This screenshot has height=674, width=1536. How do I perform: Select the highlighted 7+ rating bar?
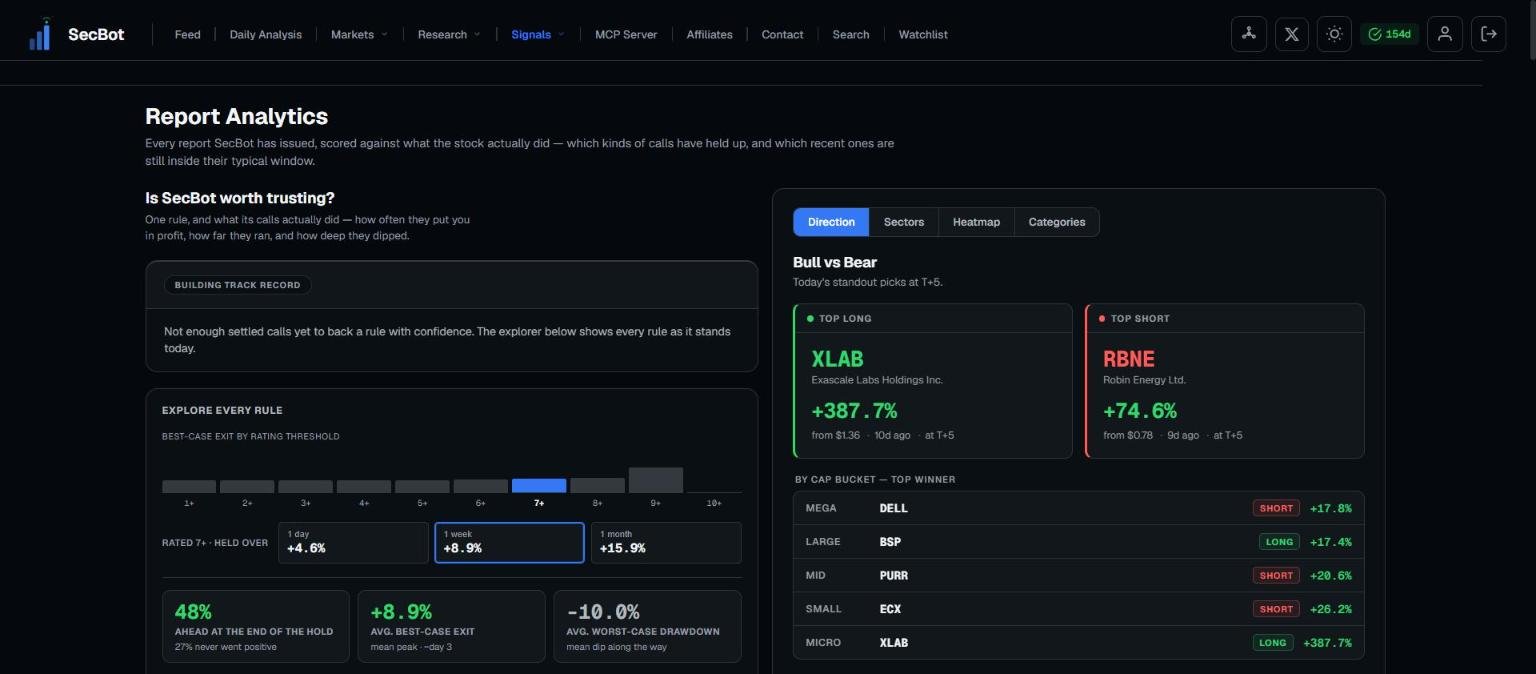[539, 486]
